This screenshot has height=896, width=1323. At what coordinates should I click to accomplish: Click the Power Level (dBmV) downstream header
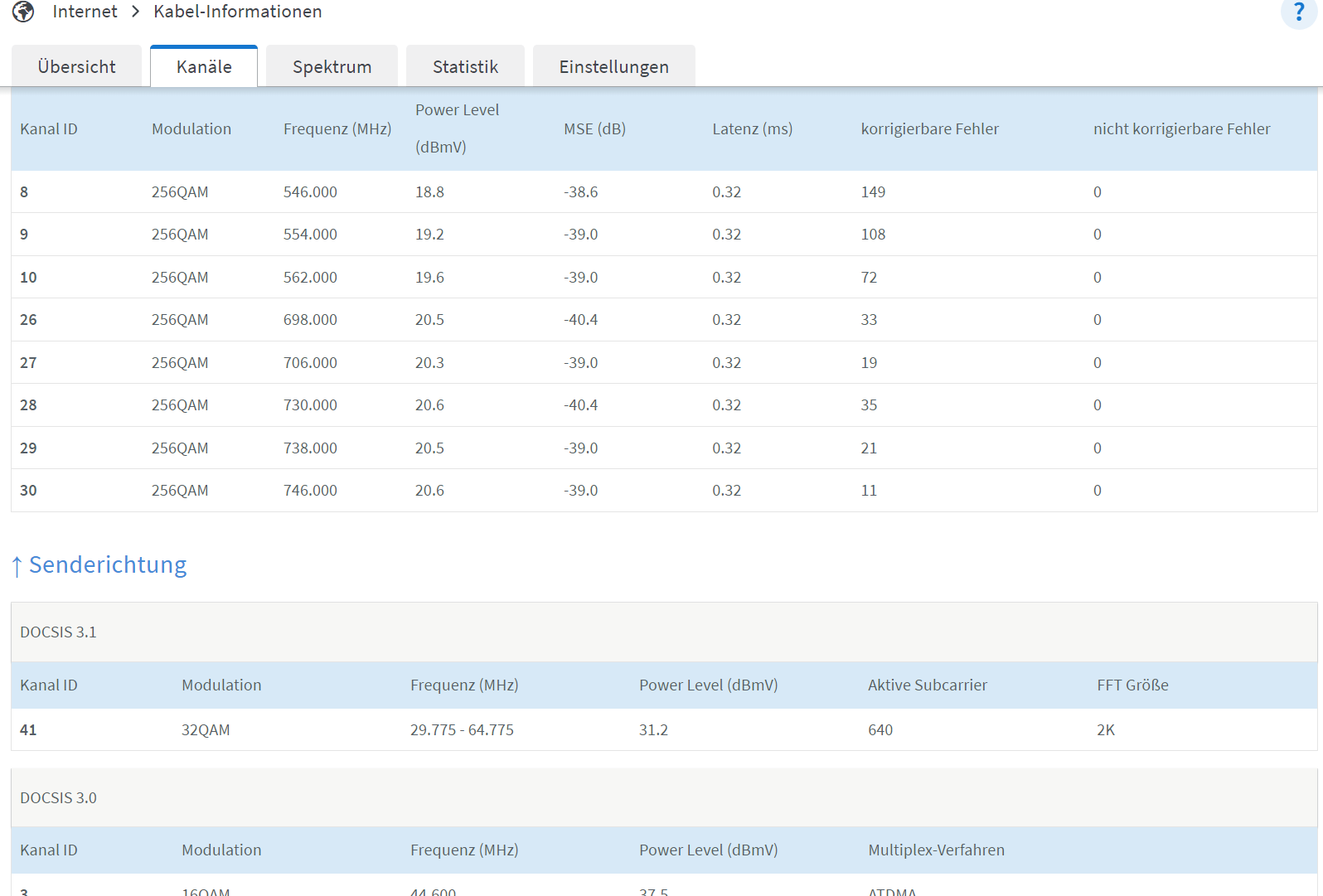click(457, 128)
